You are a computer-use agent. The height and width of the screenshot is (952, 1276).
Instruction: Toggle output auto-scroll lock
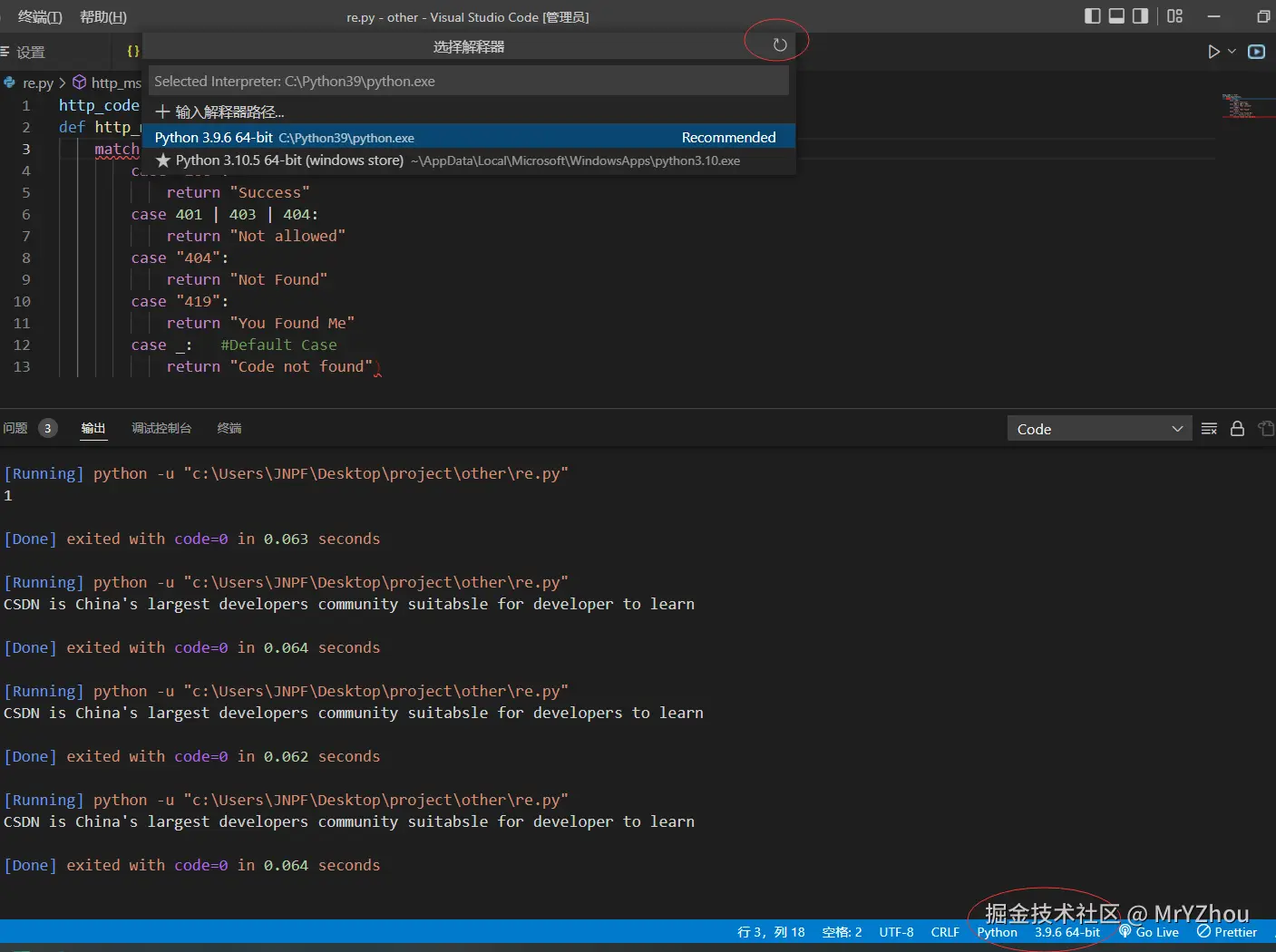1237,429
